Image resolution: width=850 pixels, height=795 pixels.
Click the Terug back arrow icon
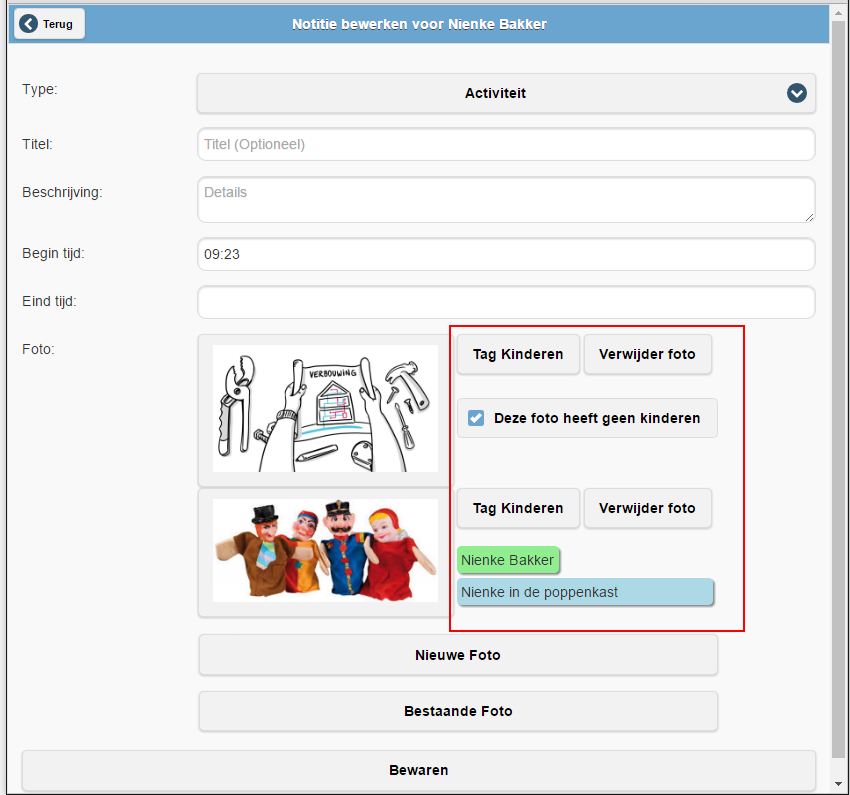[28, 24]
